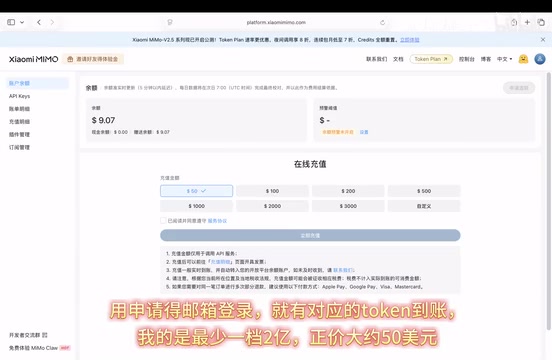Image resolution: width=552 pixels, height=360 pixels.
Task: Click the orange alert-not-enabled tag
Action: point(338,132)
